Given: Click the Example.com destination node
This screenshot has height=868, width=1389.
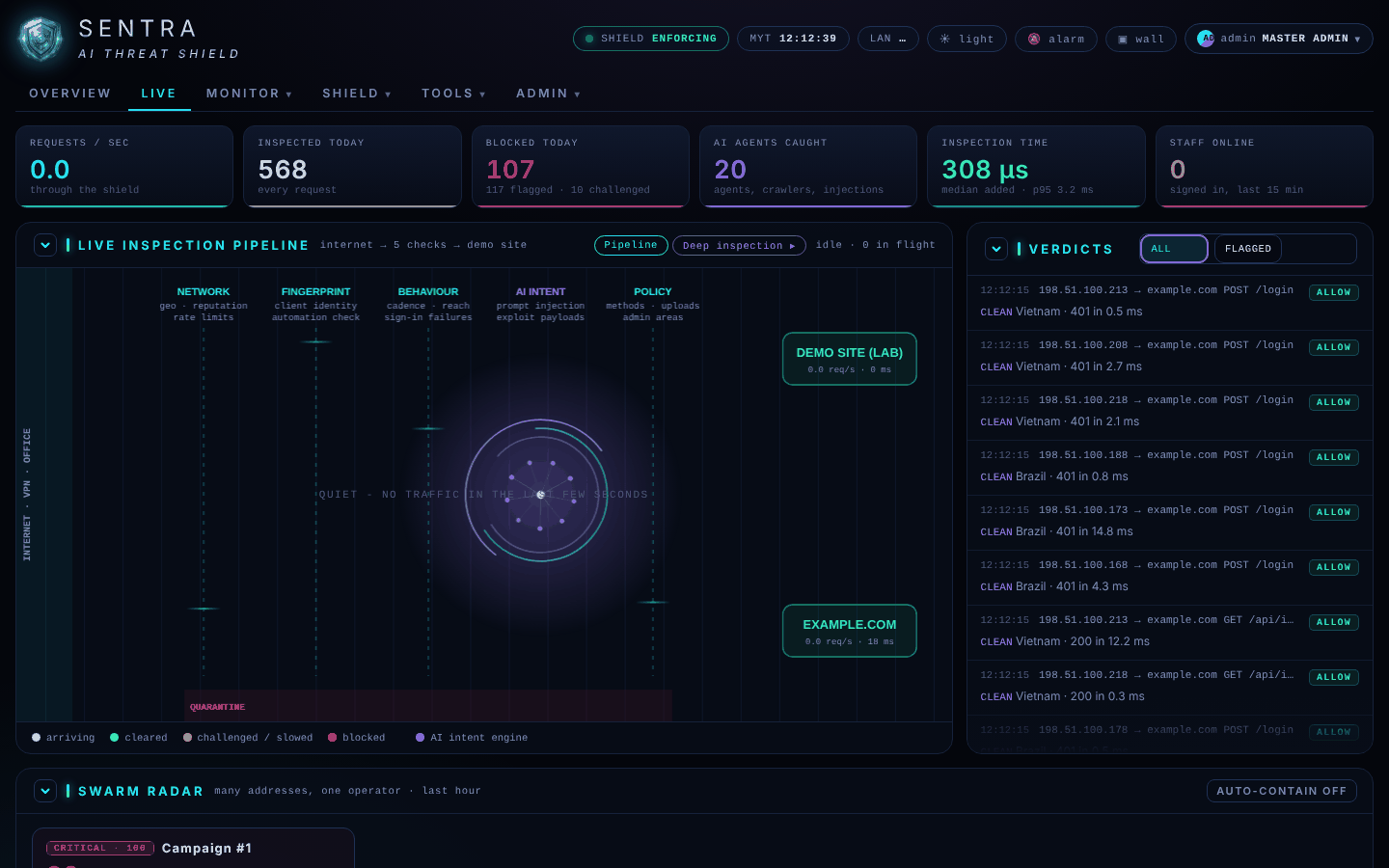Looking at the screenshot, I should [x=849, y=631].
